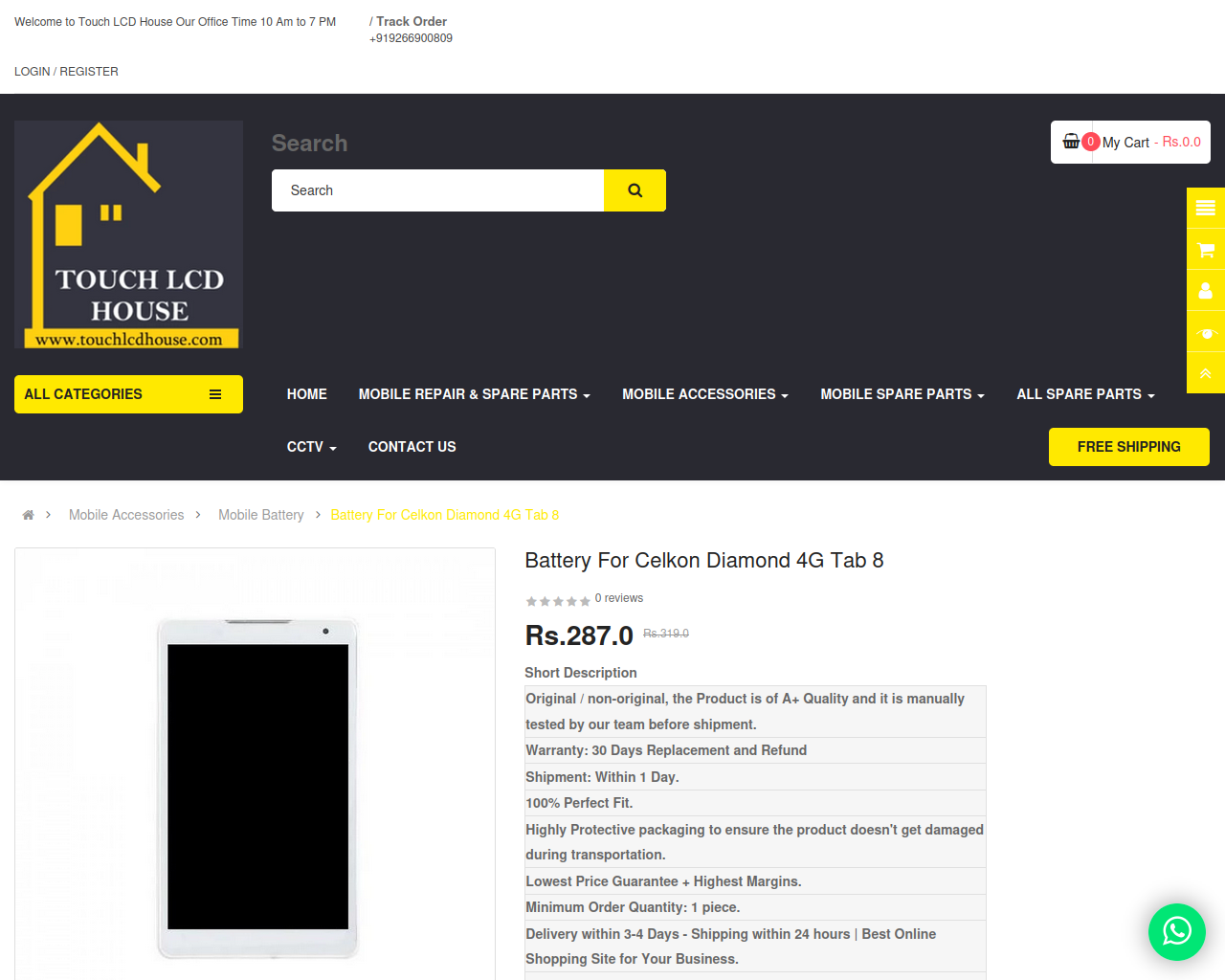Click the 'Lowest Price Guarantee' row

click(x=755, y=881)
